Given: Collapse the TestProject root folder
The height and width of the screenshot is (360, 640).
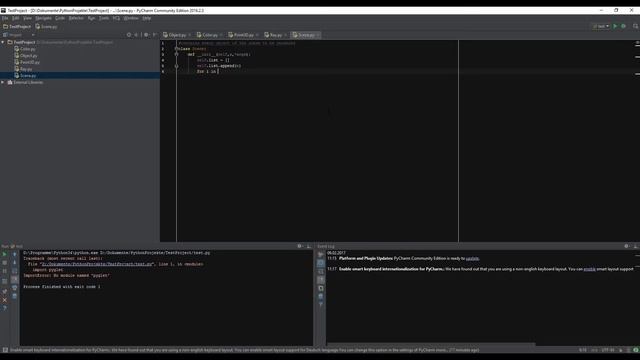Looking at the screenshot, I should pyautogui.click(x=3, y=42).
